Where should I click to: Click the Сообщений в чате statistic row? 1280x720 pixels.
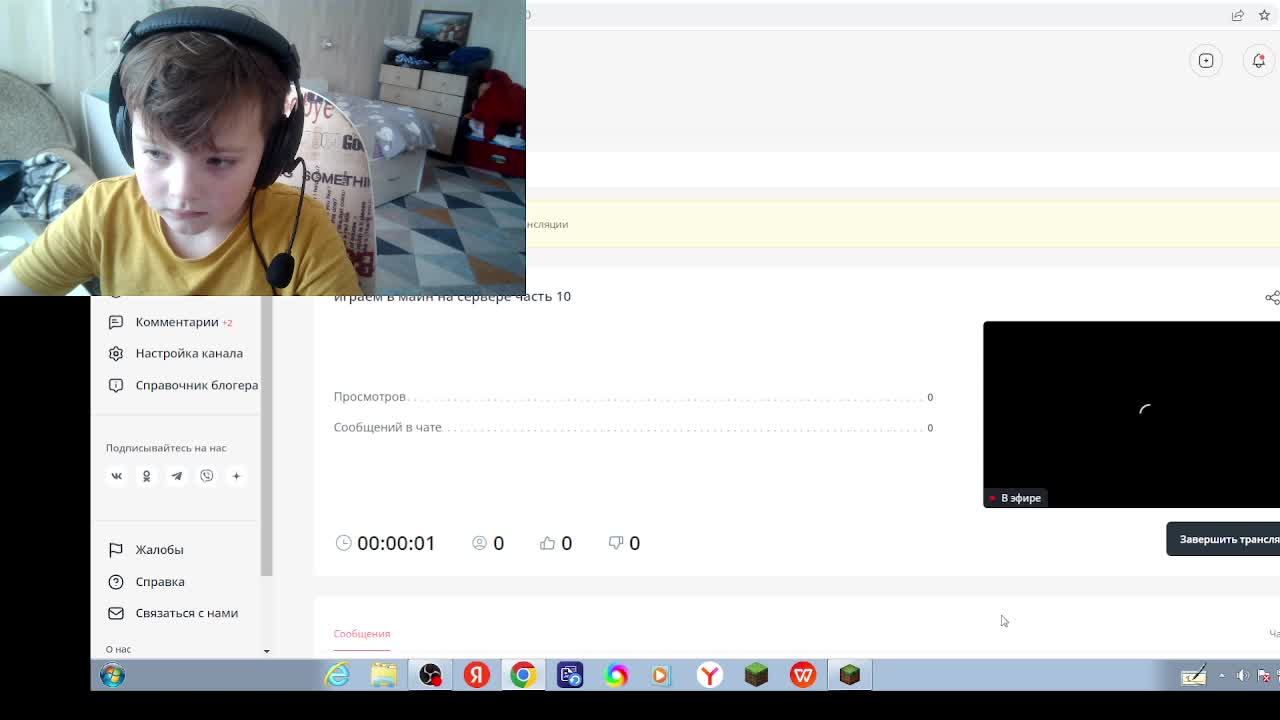point(633,427)
